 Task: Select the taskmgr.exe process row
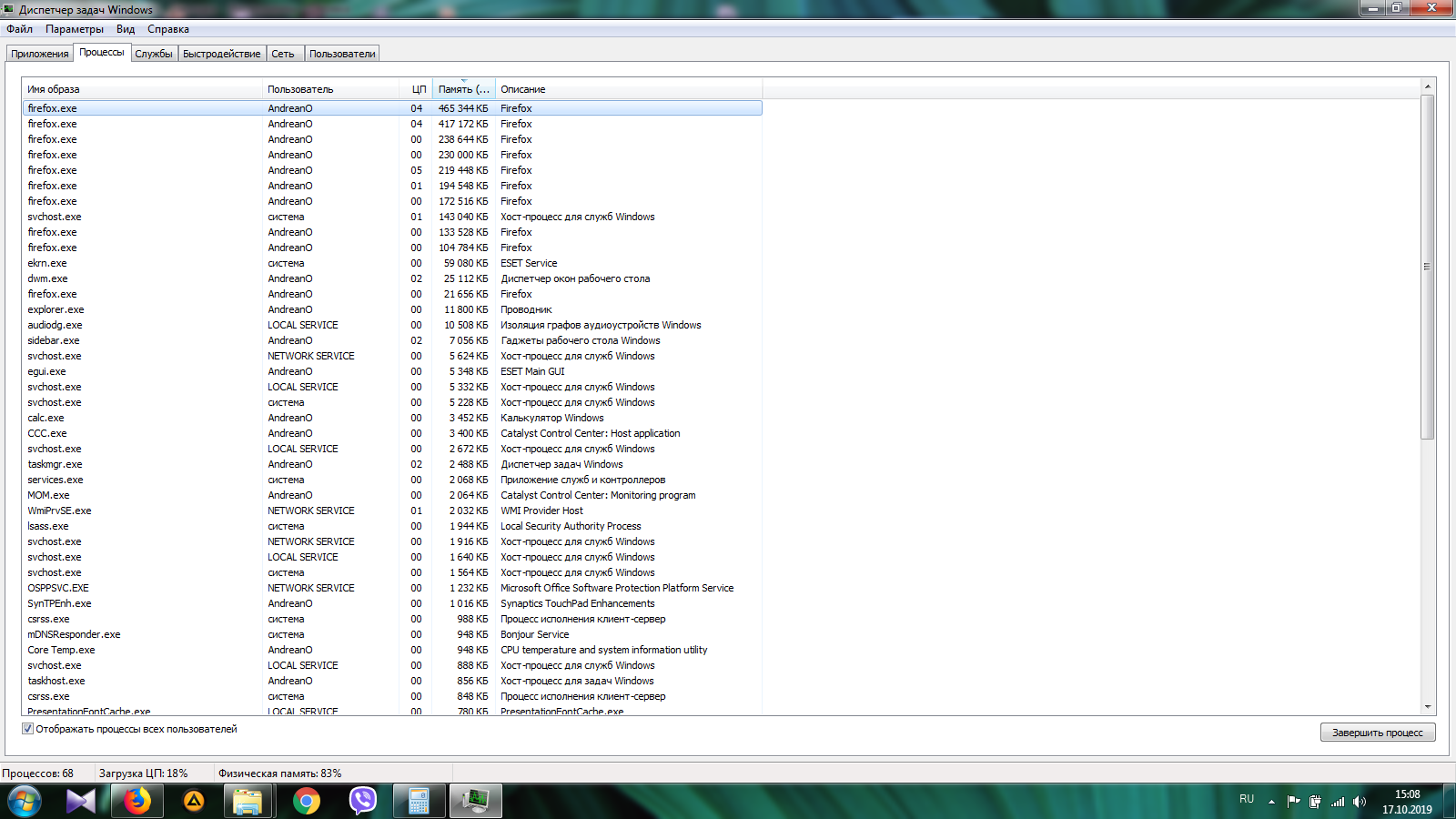(x=392, y=464)
